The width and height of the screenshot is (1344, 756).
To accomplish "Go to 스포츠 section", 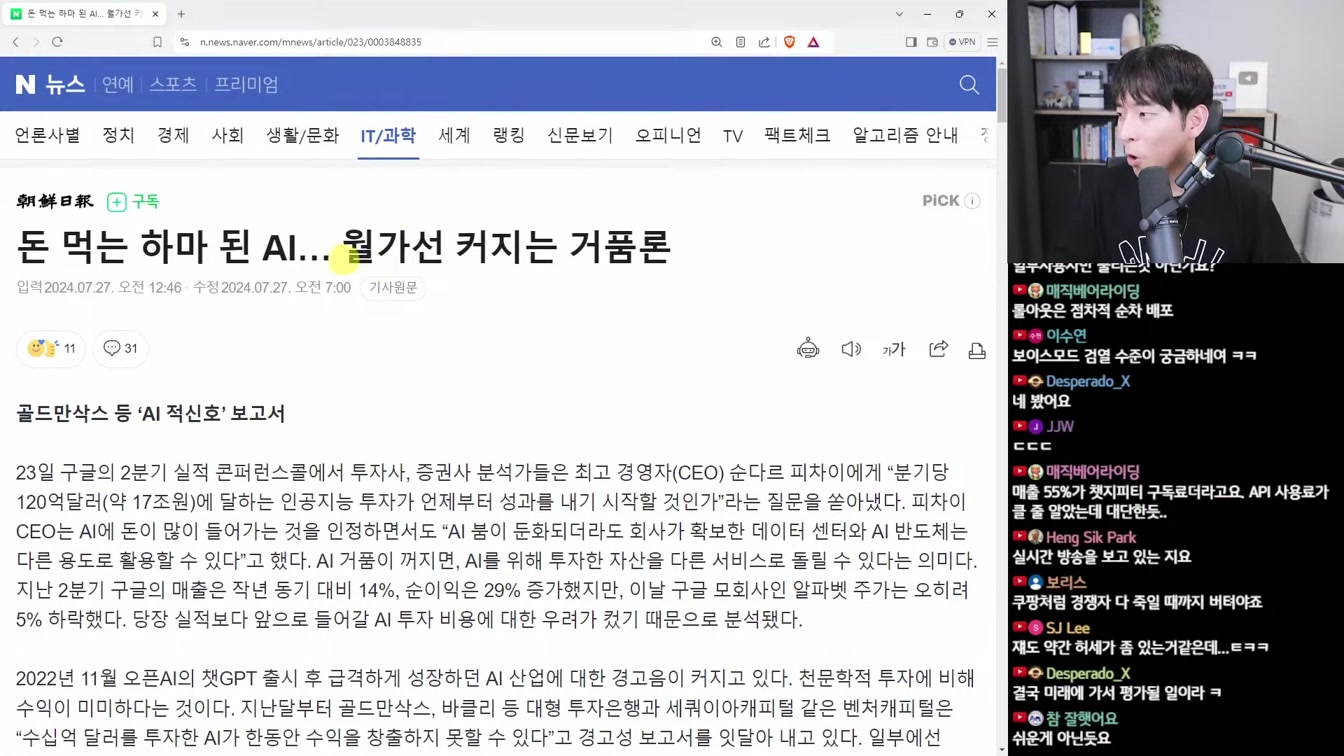I will (x=173, y=85).
